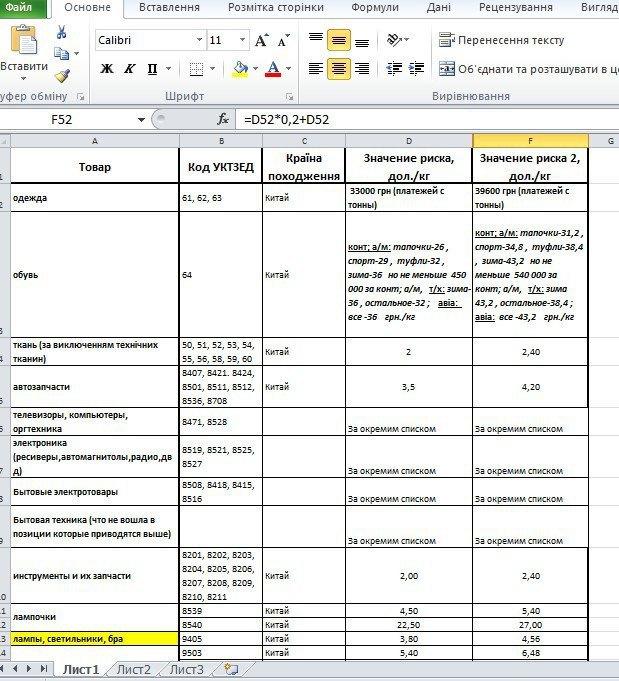The height and width of the screenshot is (681, 619).
Task: Click the Cut scissors icon
Action: pyautogui.click(x=62, y=32)
